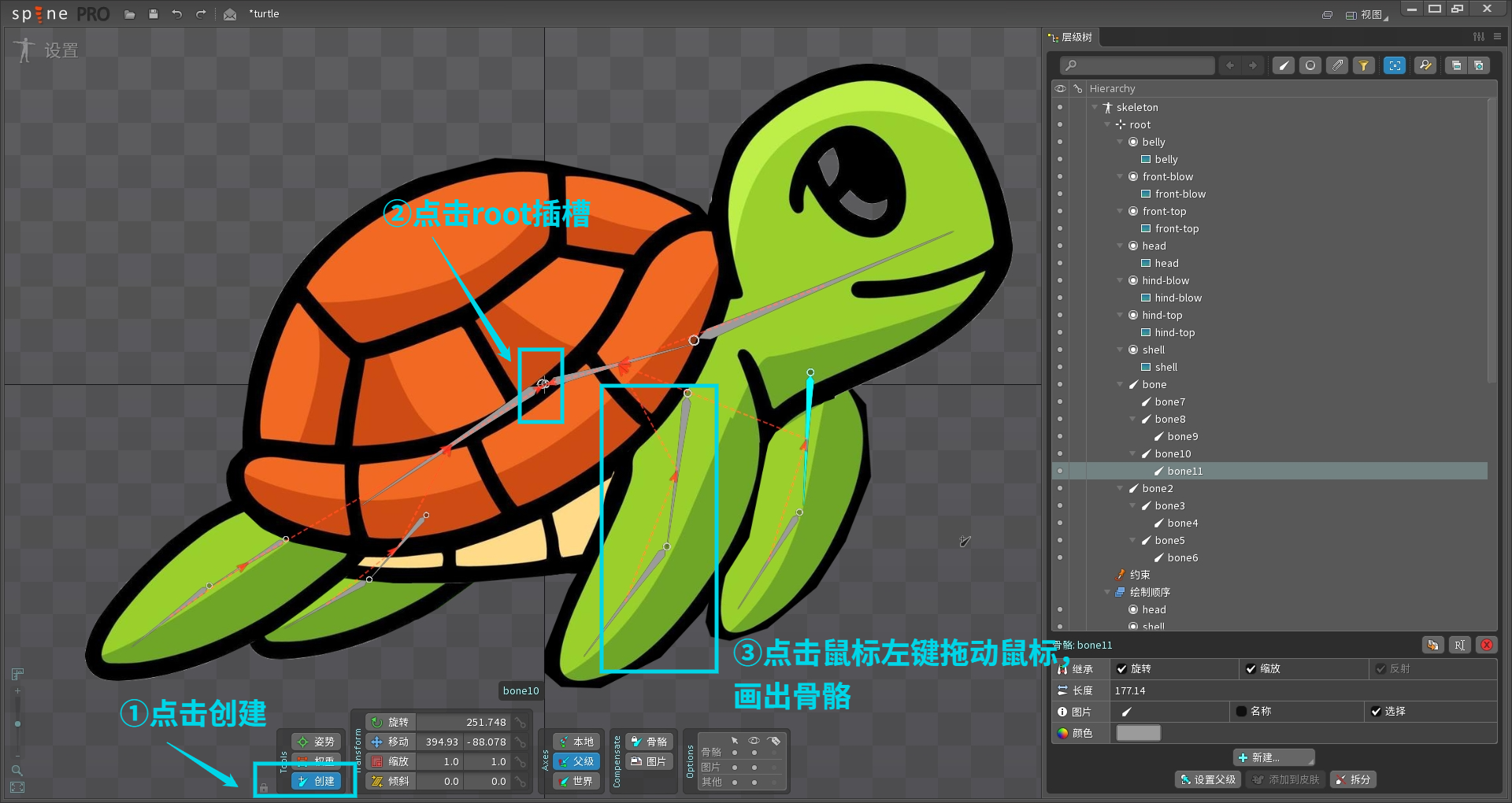Collapse all tree nodes icon

pos(1456,65)
